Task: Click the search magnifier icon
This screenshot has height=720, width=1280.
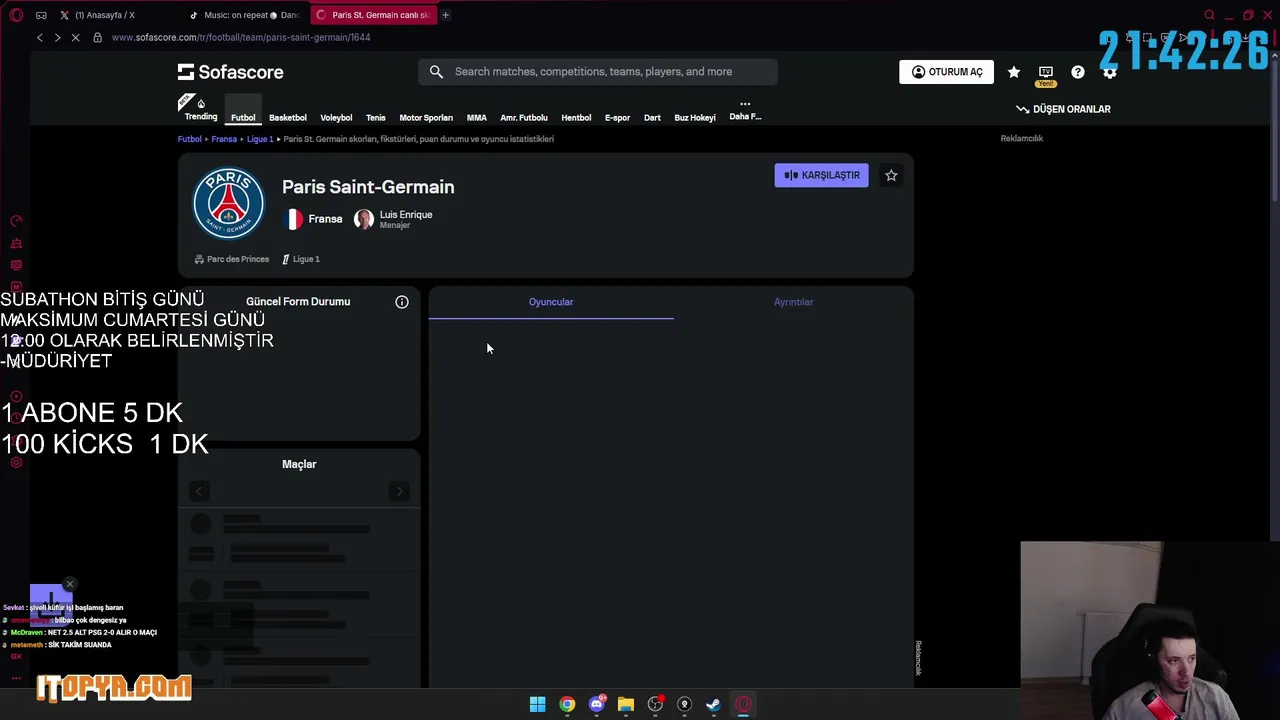Action: pyautogui.click(x=436, y=72)
